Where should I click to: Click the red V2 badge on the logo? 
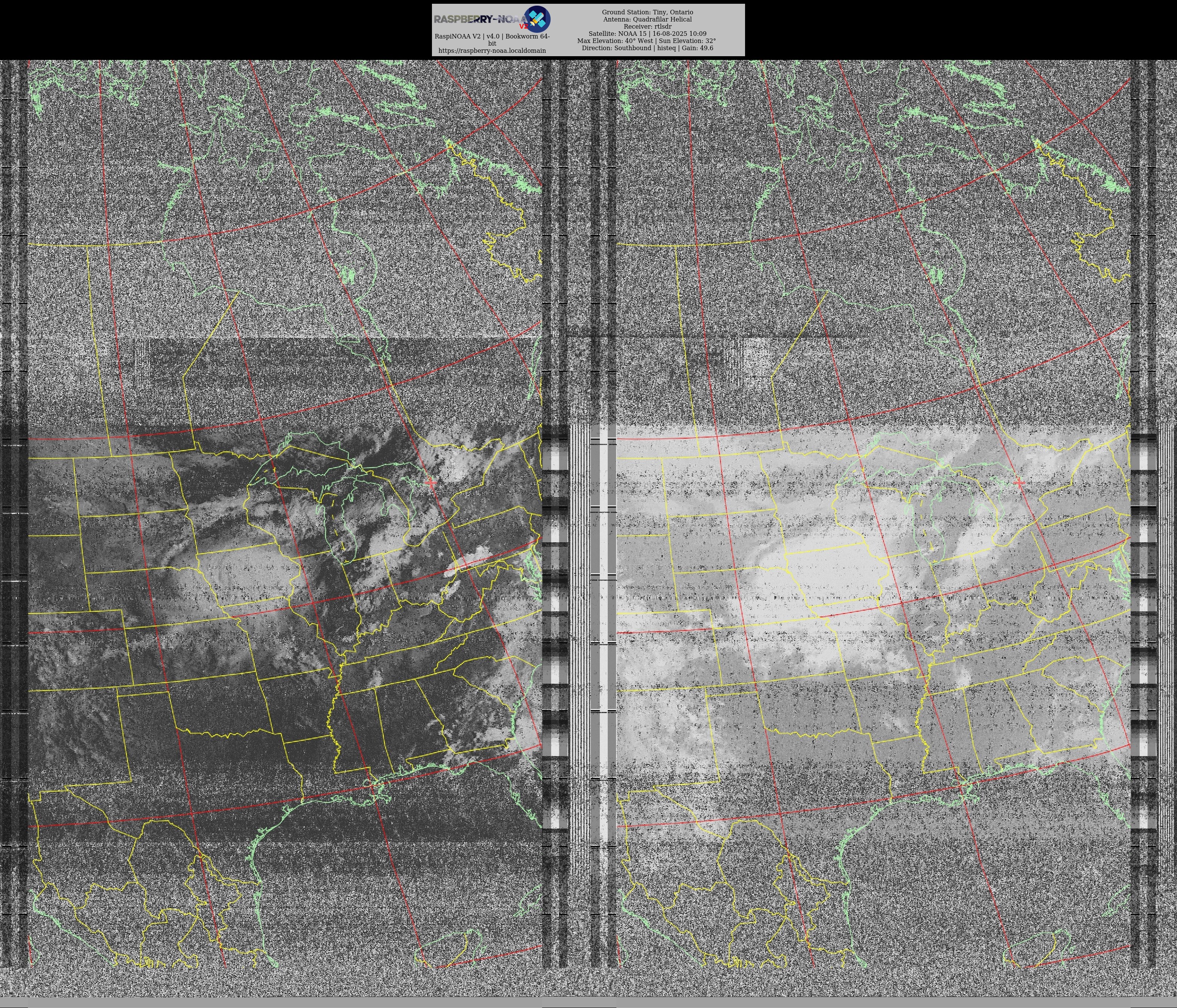coord(523,26)
